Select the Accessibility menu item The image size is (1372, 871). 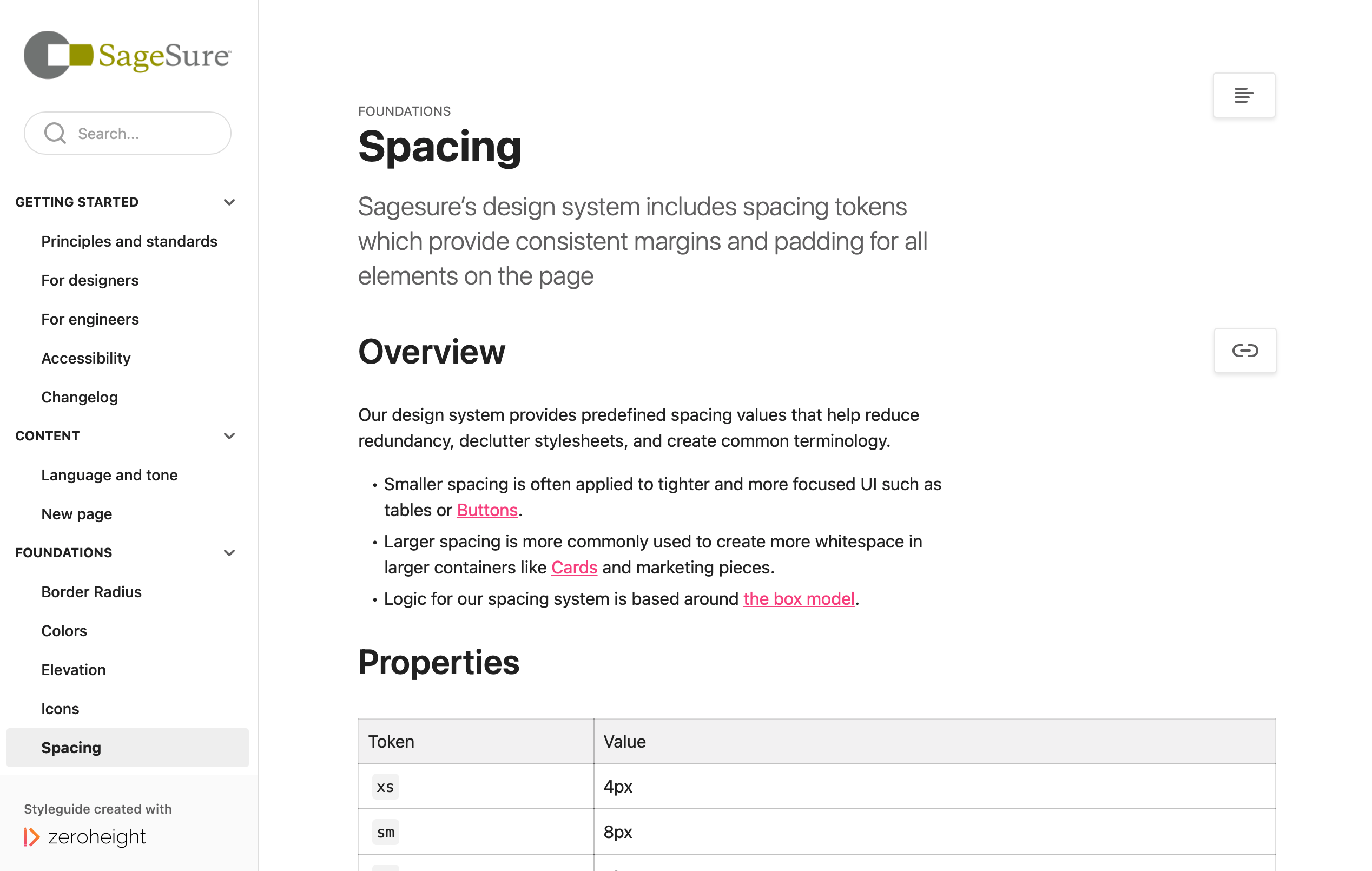[x=85, y=358]
